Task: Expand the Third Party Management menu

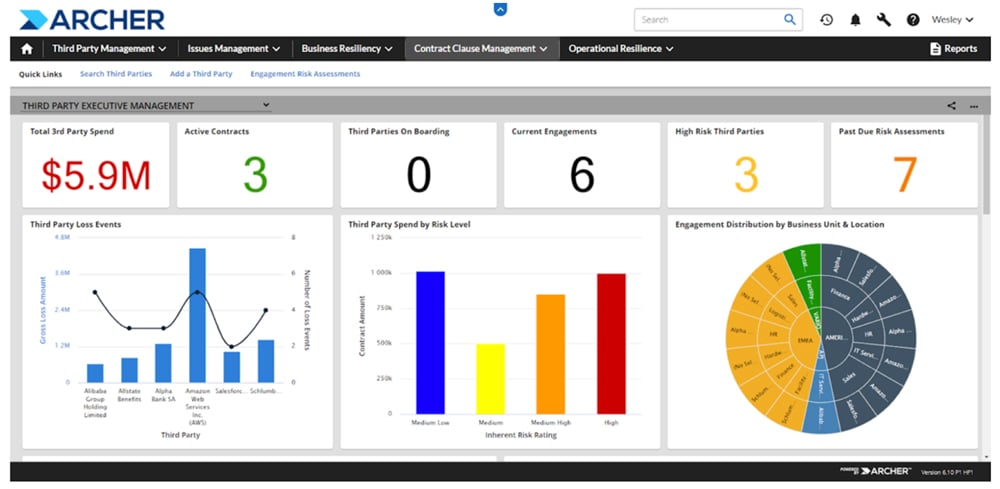Action: click(x=109, y=48)
